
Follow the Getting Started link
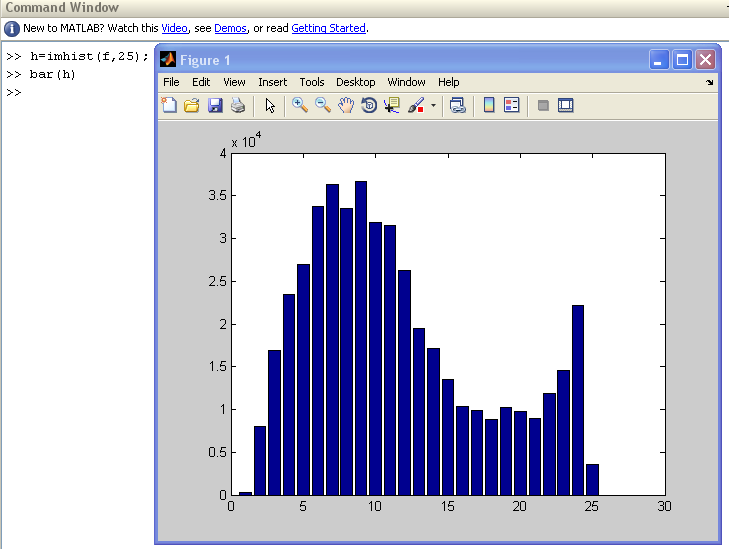pos(328,28)
